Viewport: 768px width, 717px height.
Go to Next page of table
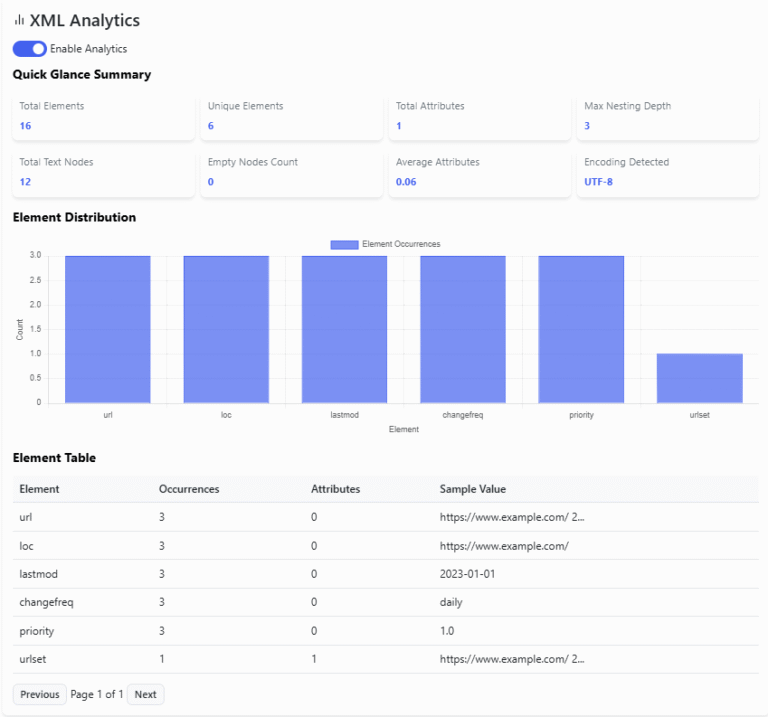coord(145,694)
